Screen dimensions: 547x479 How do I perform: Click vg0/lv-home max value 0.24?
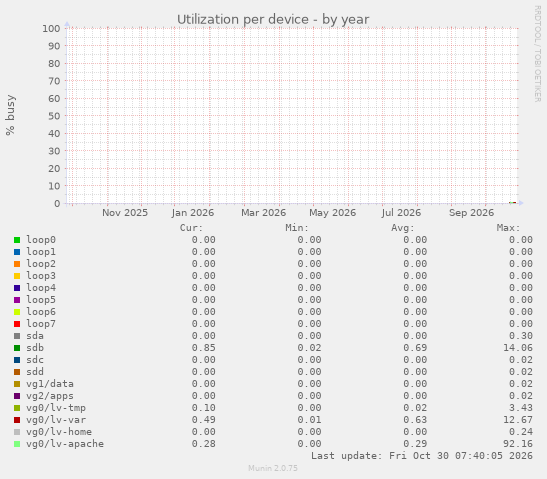(x=521, y=432)
